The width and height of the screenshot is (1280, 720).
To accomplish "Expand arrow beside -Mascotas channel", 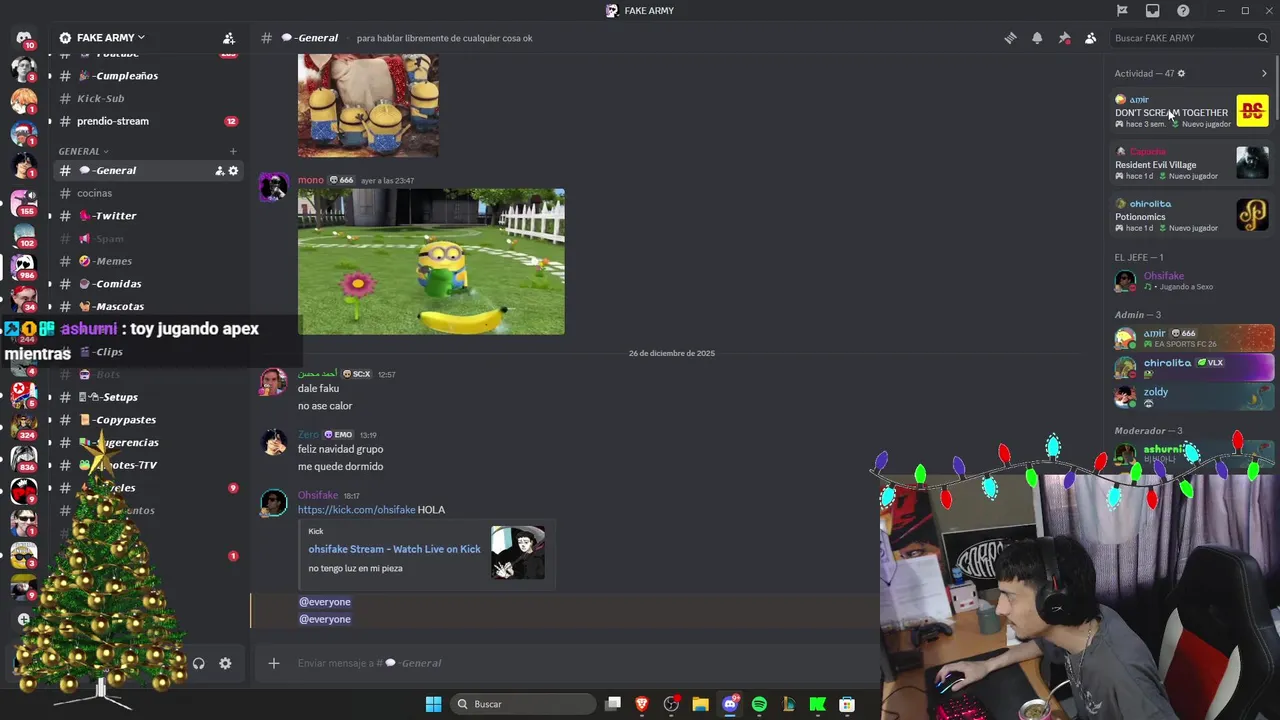I will (50, 306).
